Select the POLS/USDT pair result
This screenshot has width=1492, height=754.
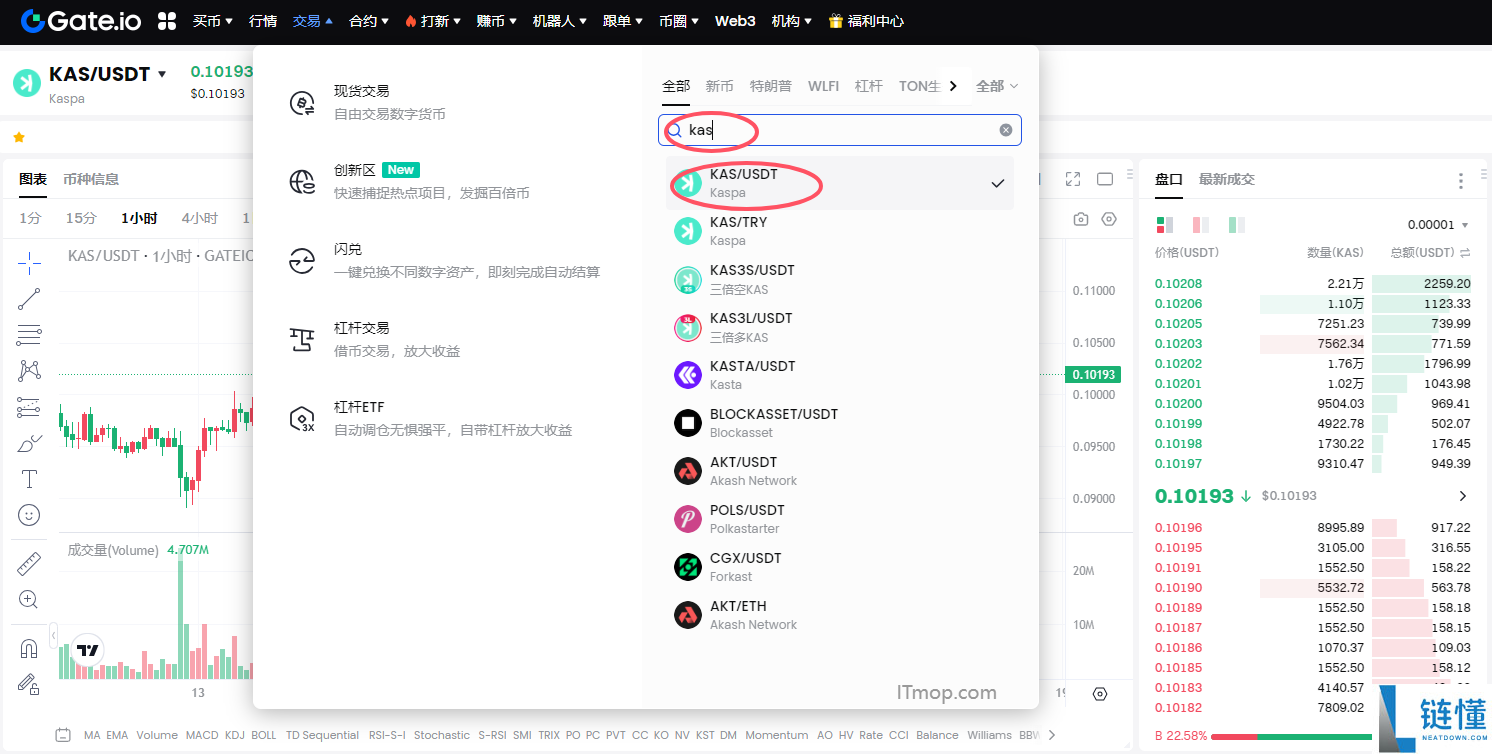click(x=840, y=519)
